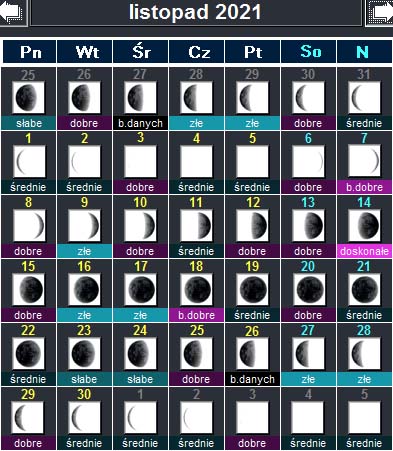Click the crescent moon icon on November 29
393x451 pixels.
pos(28,417)
